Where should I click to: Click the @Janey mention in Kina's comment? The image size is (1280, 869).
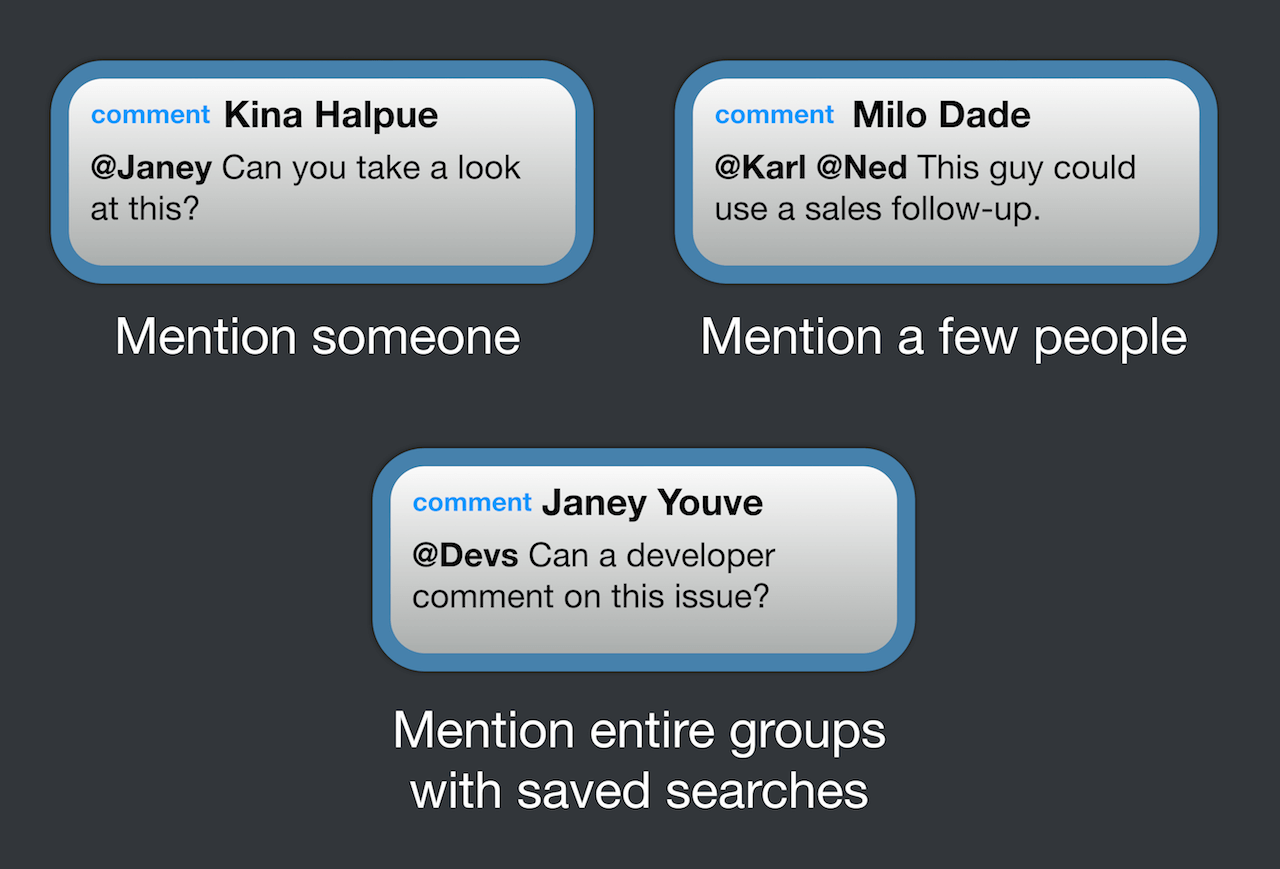(151, 167)
